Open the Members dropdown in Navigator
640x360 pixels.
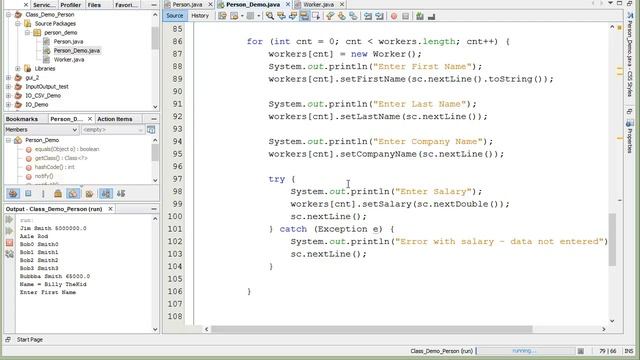(x=41, y=129)
